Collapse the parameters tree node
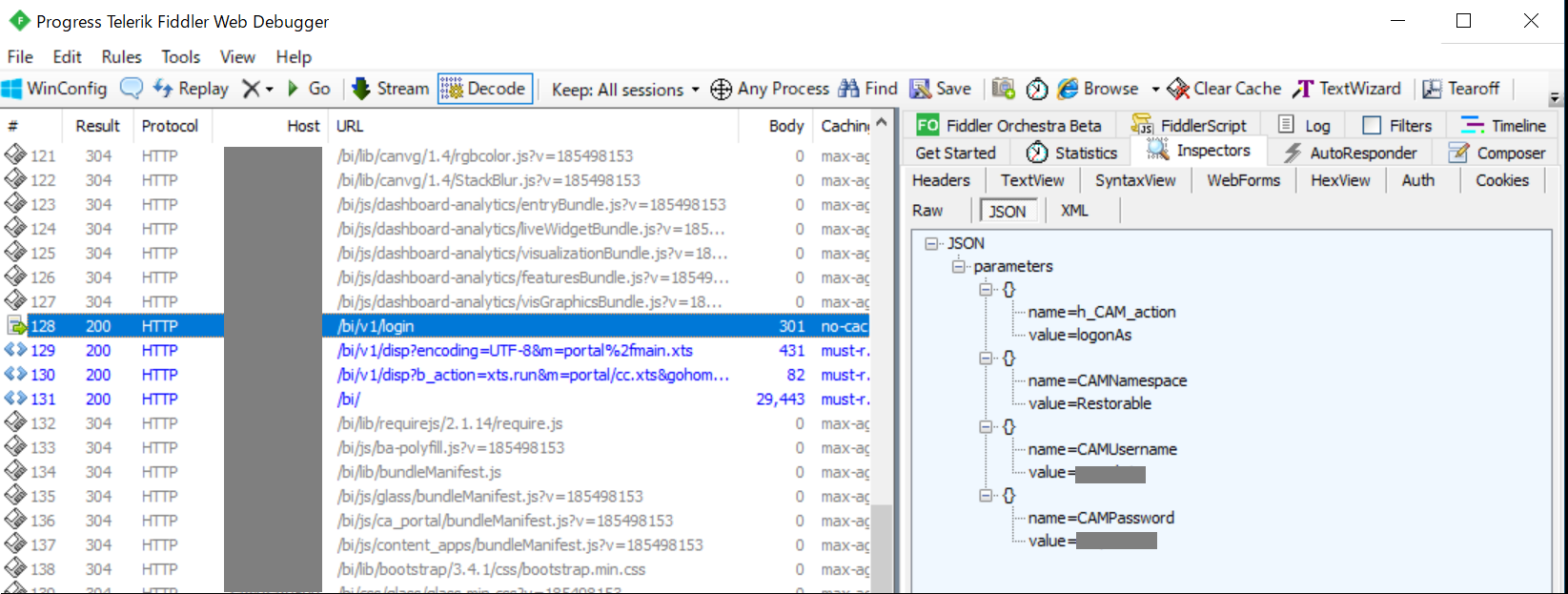 point(958,266)
